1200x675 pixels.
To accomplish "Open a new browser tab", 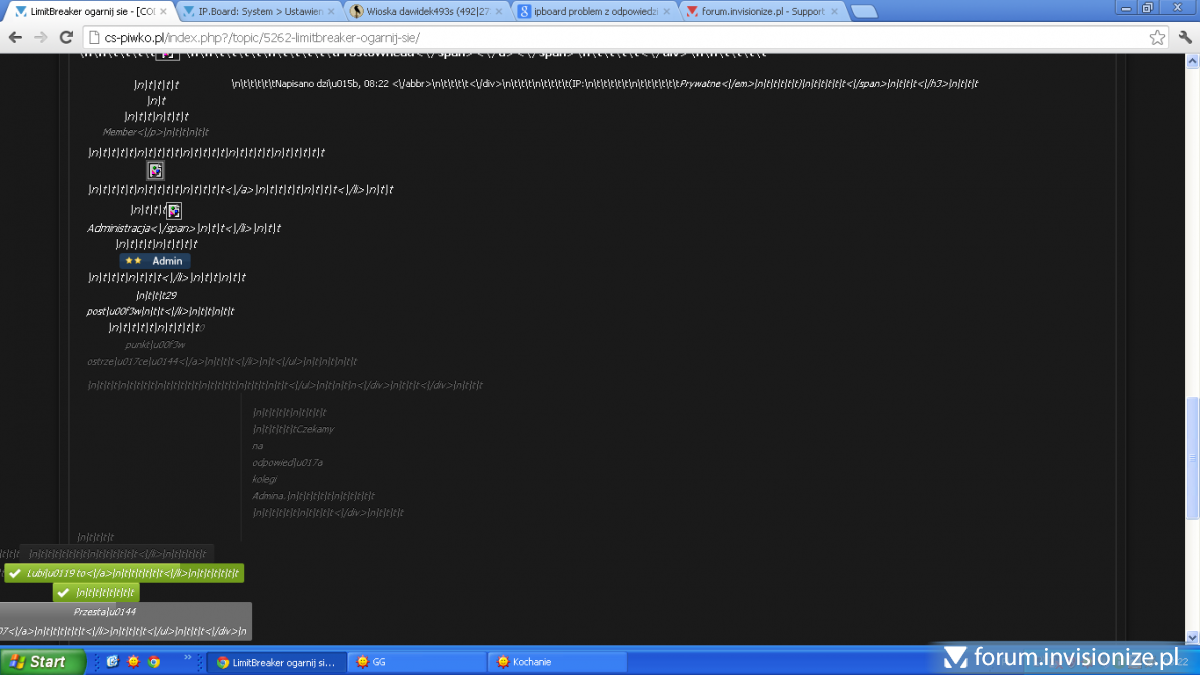I will 864,12.
